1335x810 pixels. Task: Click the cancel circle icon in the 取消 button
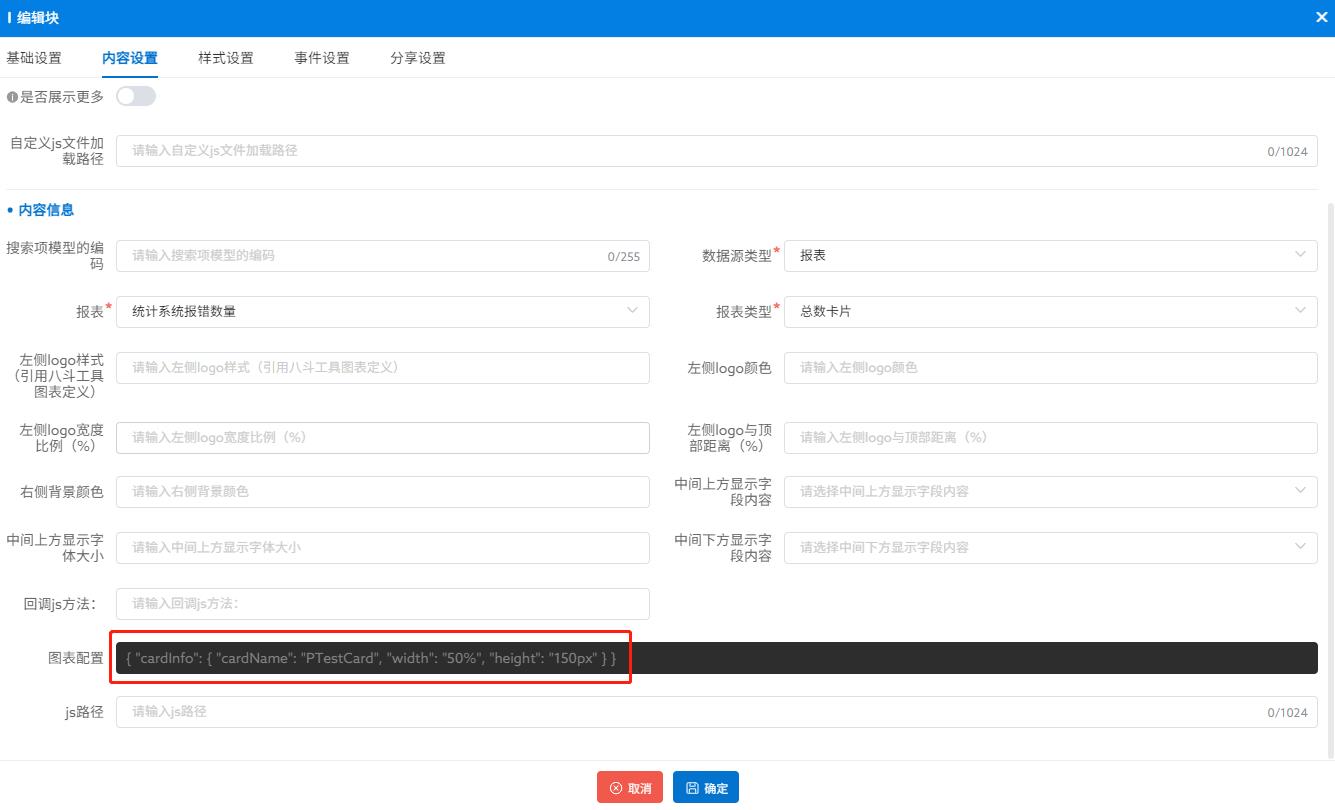point(616,788)
